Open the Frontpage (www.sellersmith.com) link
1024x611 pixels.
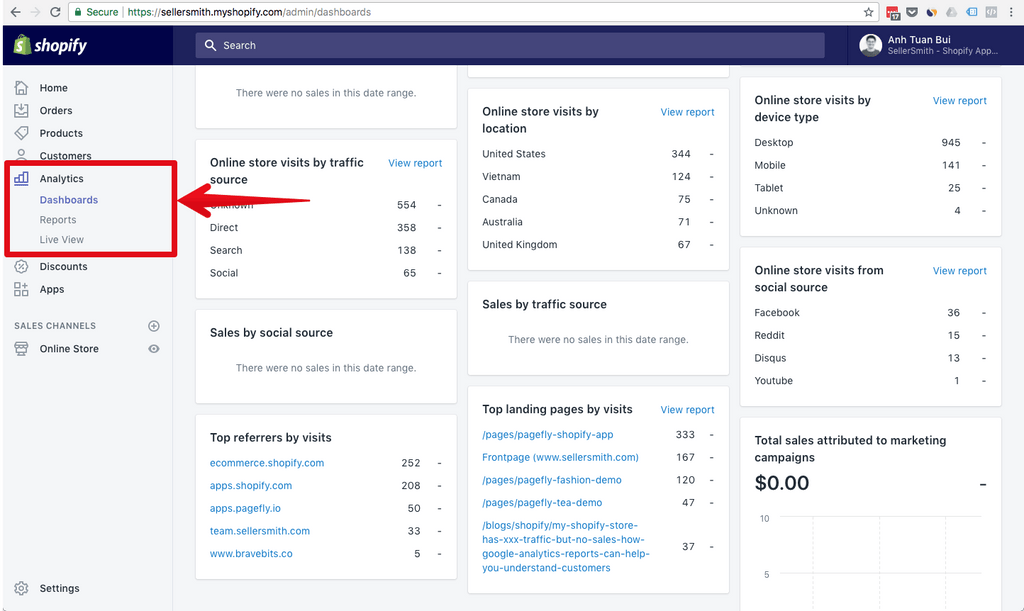560,458
